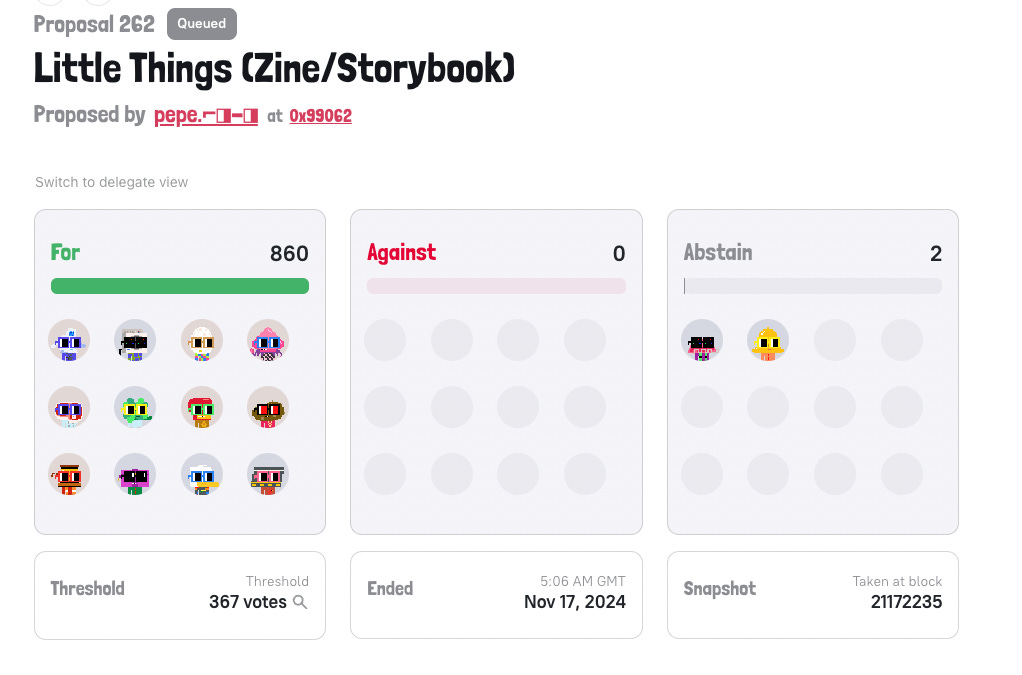This screenshot has width=1022, height=675.
Task: Select the magenta-glasses avatar in bottom row
Action: point(135,474)
